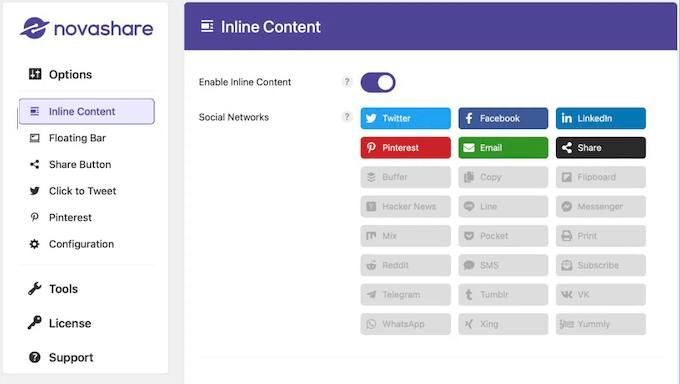Enable the Messenger network
680x384 pixels.
[601, 207]
